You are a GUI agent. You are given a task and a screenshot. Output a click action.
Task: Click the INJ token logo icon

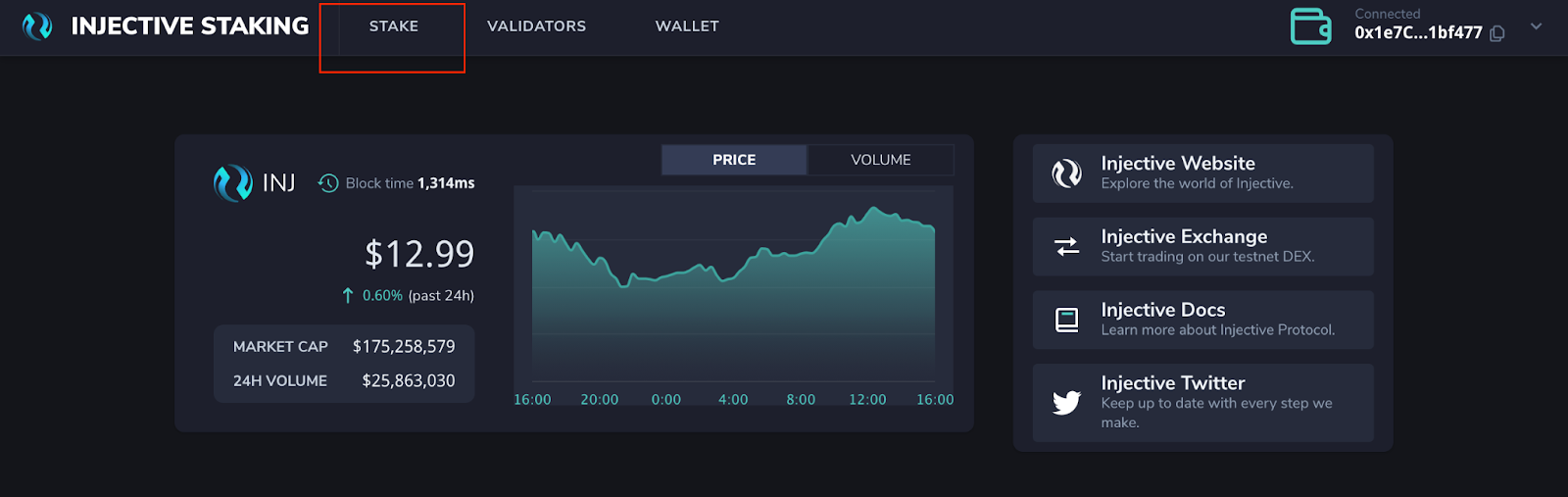tap(233, 183)
